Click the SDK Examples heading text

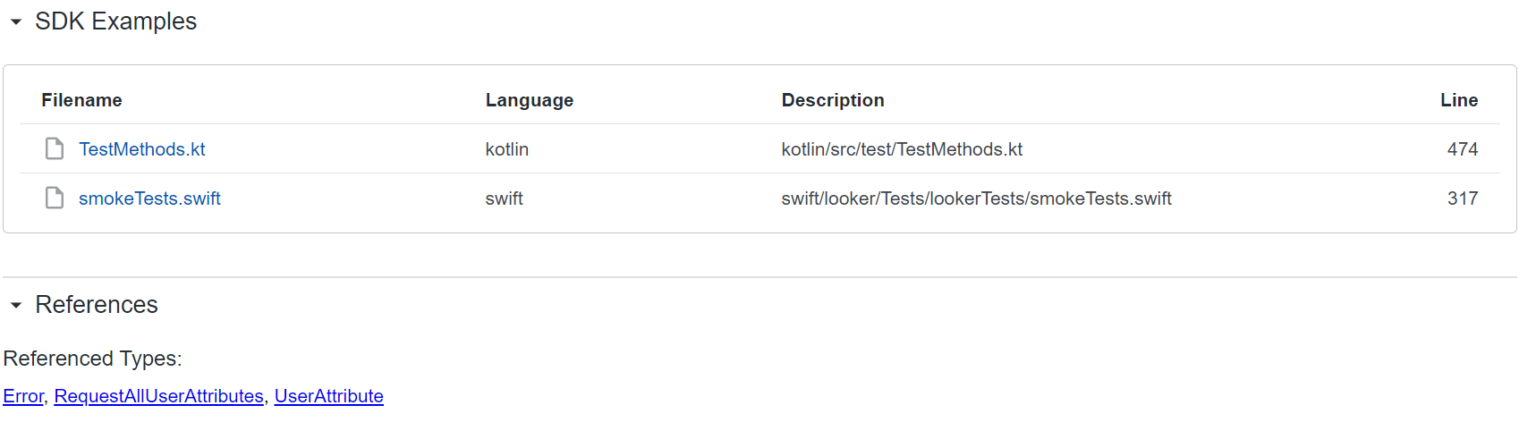click(x=116, y=22)
